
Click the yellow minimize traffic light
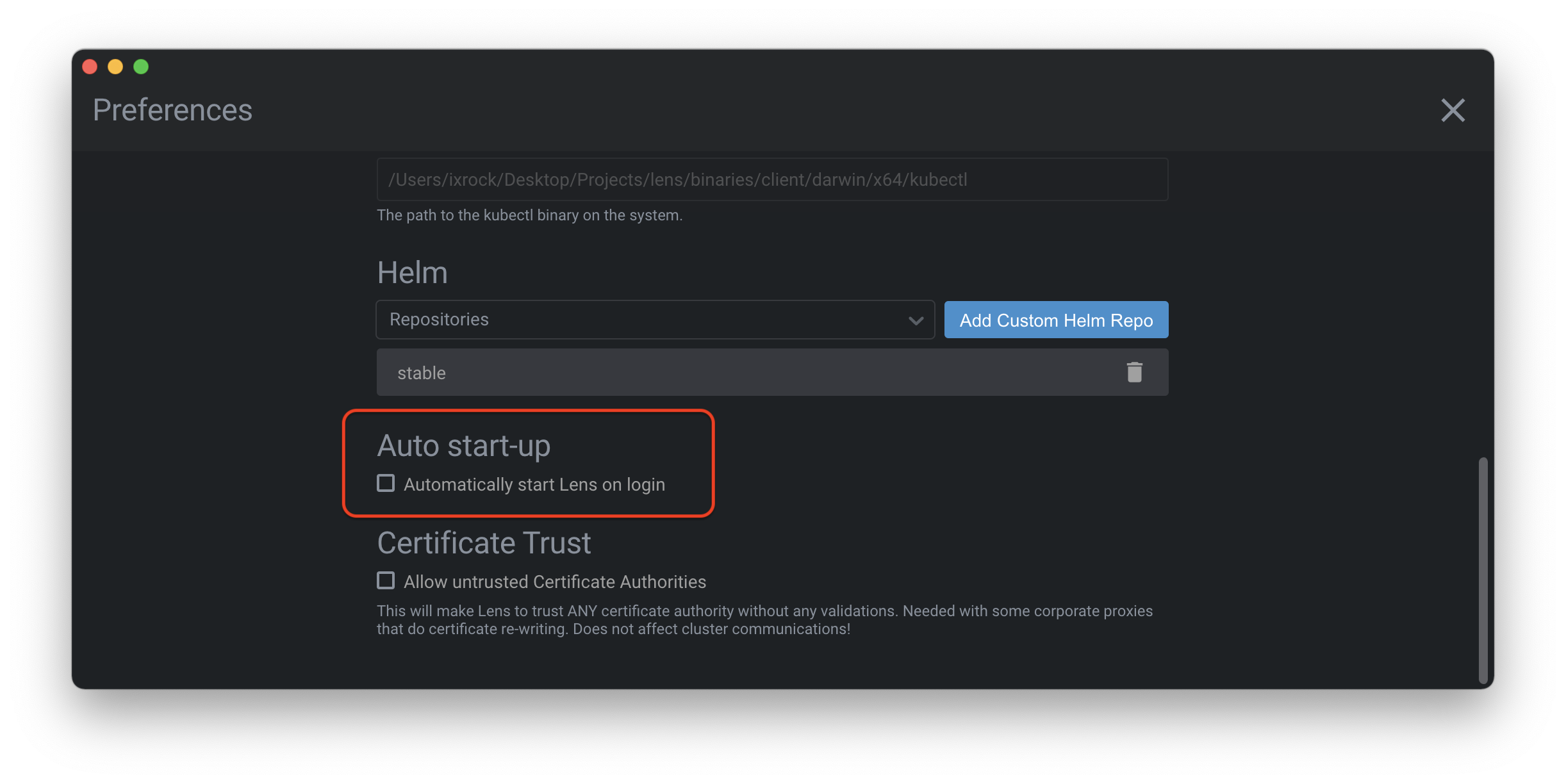[115, 66]
